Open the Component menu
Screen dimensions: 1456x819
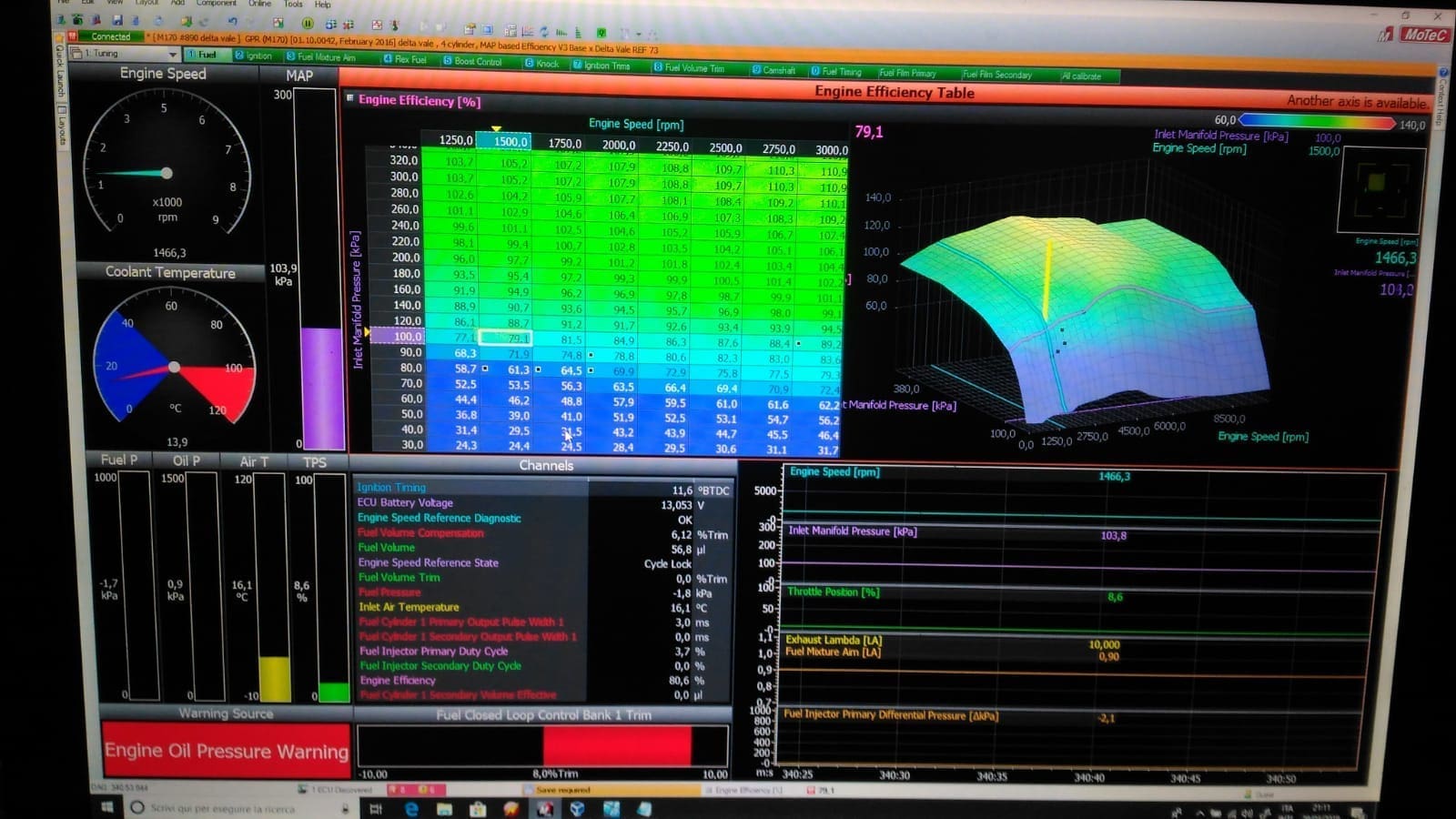(x=216, y=4)
